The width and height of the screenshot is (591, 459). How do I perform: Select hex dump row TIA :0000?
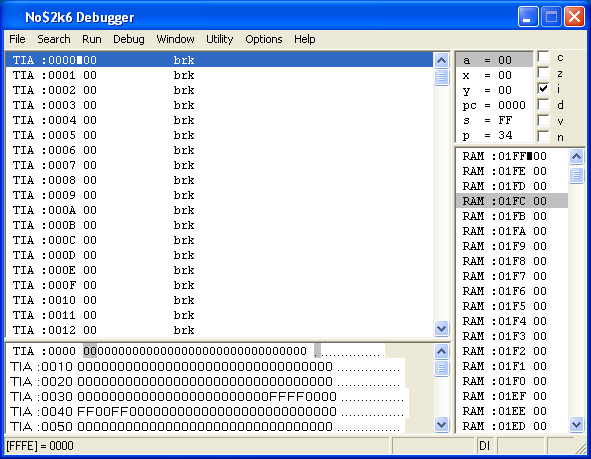[x=196, y=351]
